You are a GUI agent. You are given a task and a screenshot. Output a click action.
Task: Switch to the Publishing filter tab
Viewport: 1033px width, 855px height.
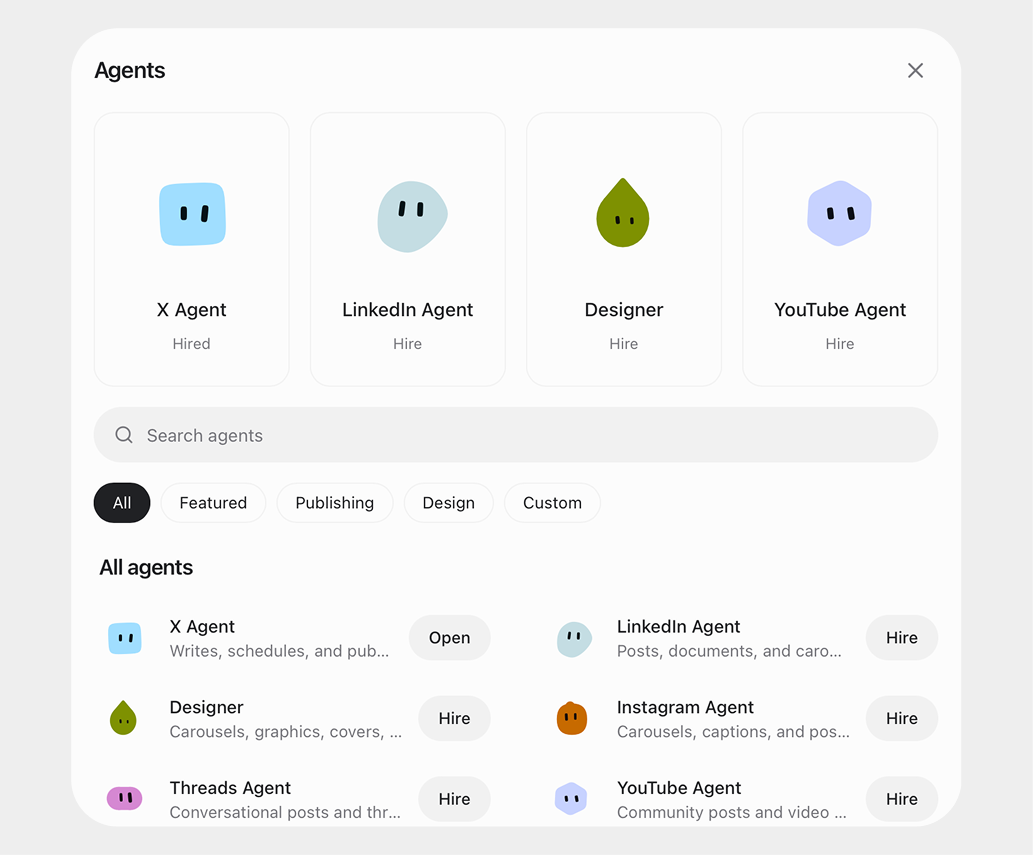point(335,503)
